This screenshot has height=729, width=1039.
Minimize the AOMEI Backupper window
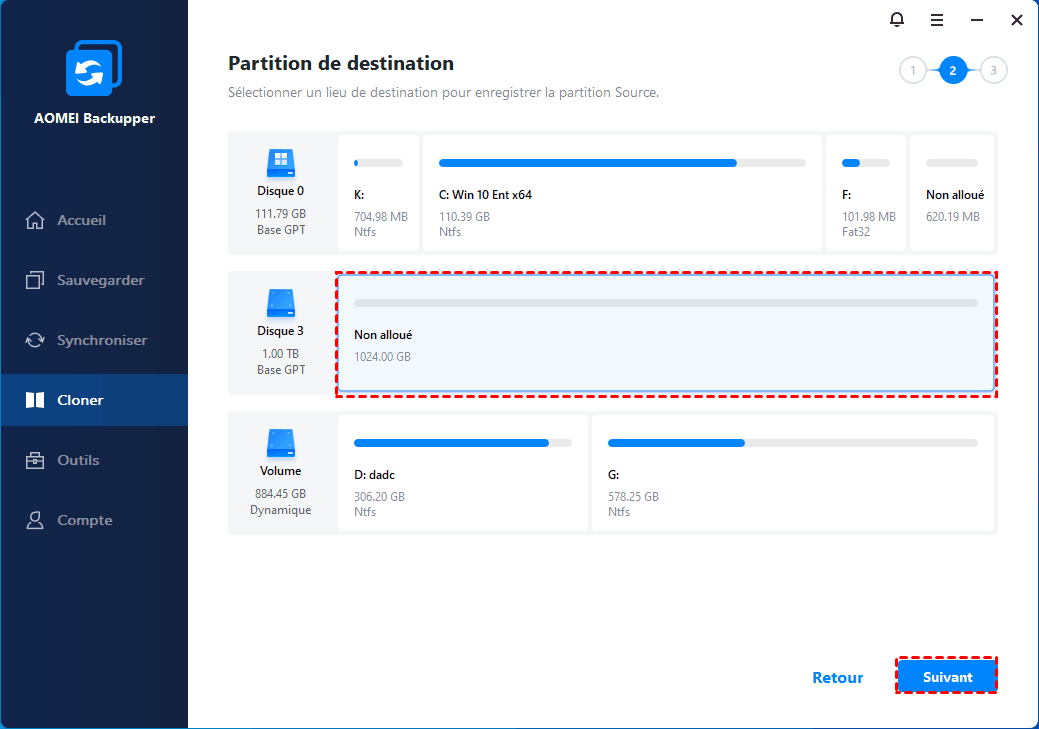[x=977, y=21]
